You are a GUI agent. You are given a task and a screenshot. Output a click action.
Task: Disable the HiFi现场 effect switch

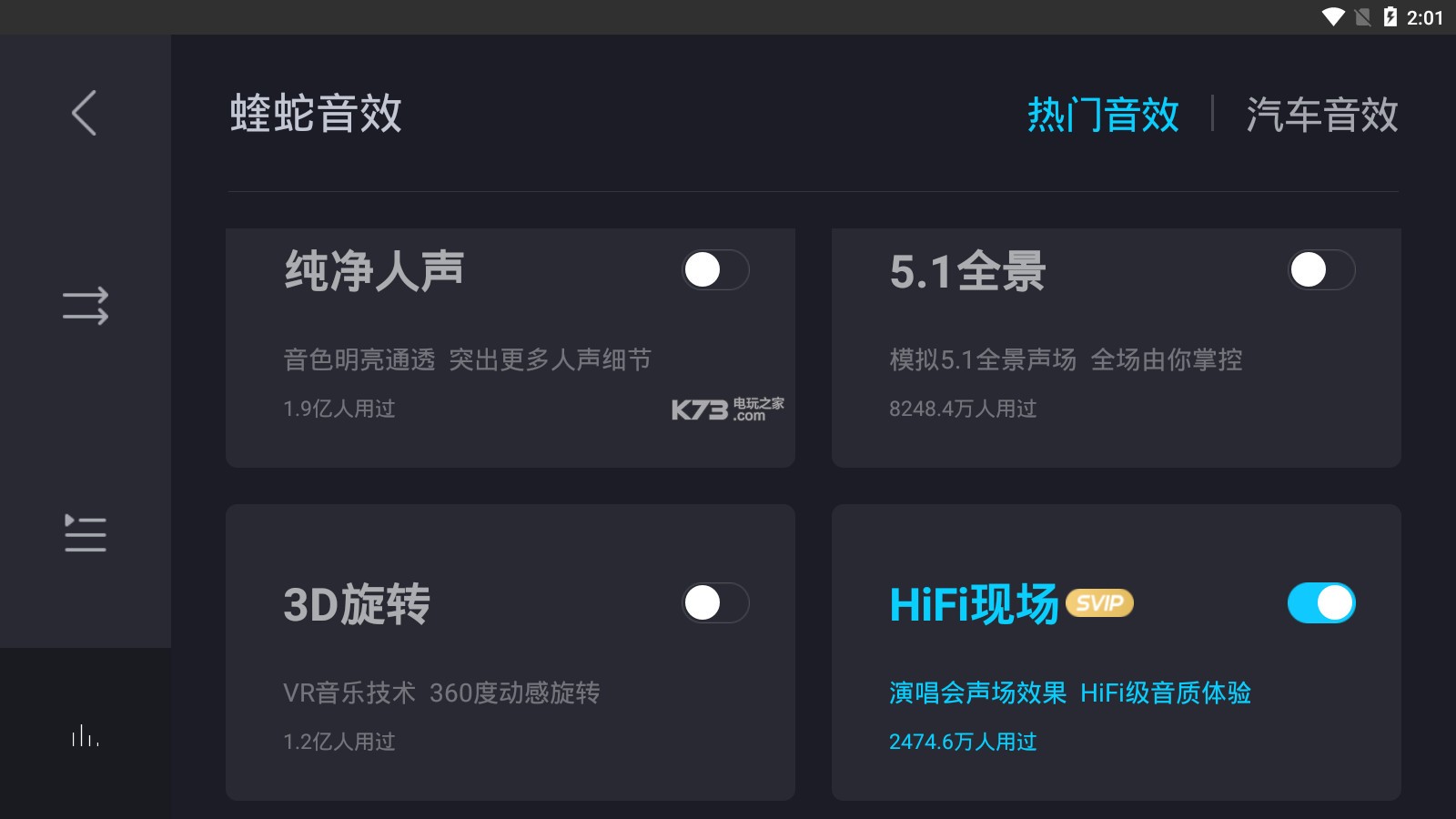point(1321,602)
